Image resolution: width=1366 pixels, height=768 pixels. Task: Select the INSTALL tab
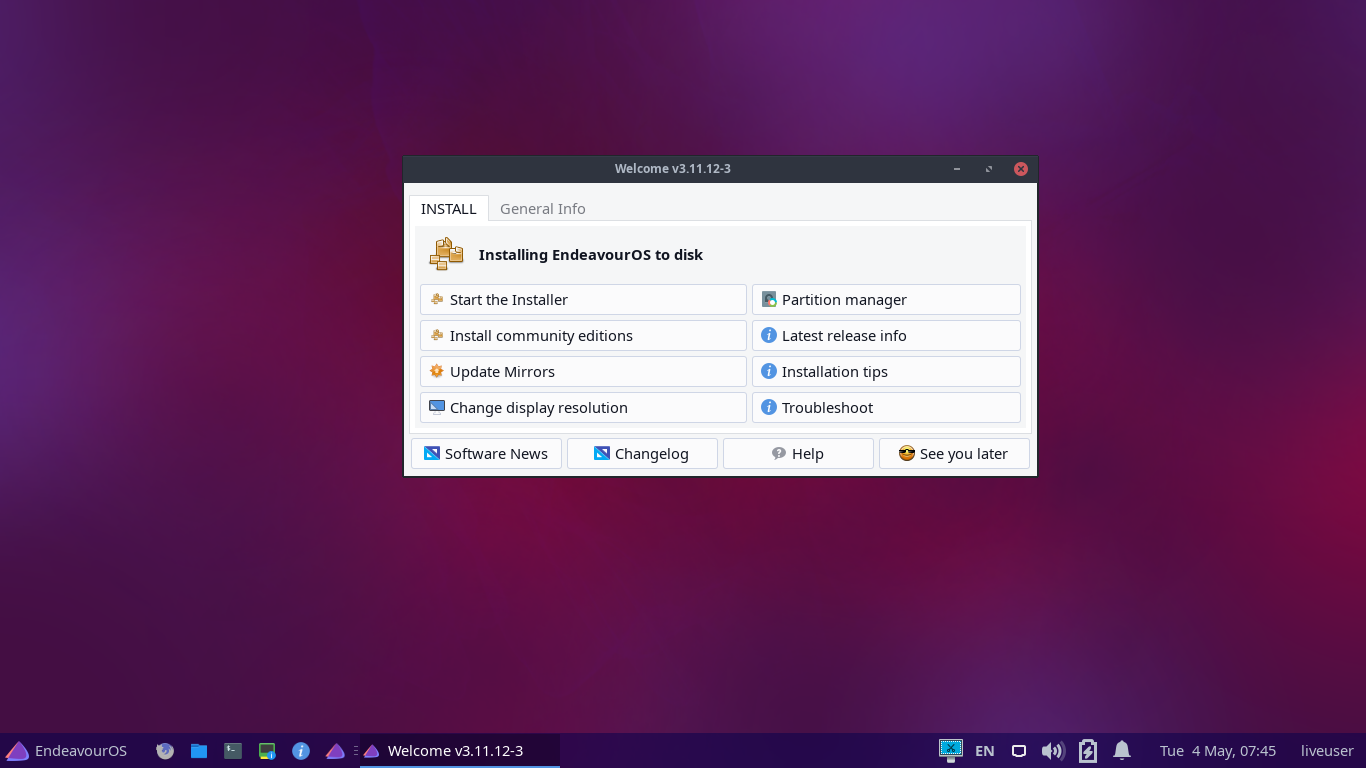click(448, 208)
